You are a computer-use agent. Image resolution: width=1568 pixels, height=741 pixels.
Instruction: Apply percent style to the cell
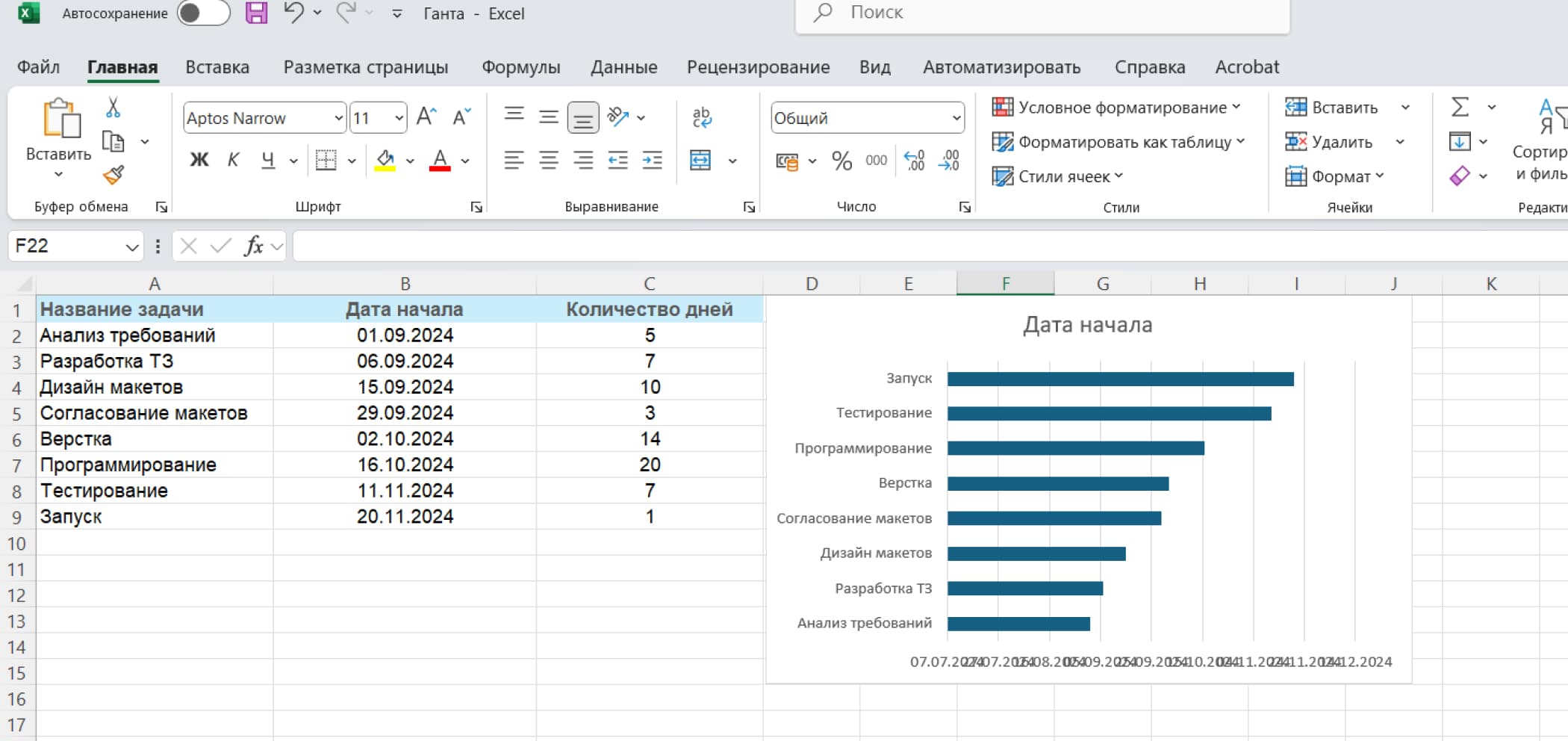pos(841,161)
